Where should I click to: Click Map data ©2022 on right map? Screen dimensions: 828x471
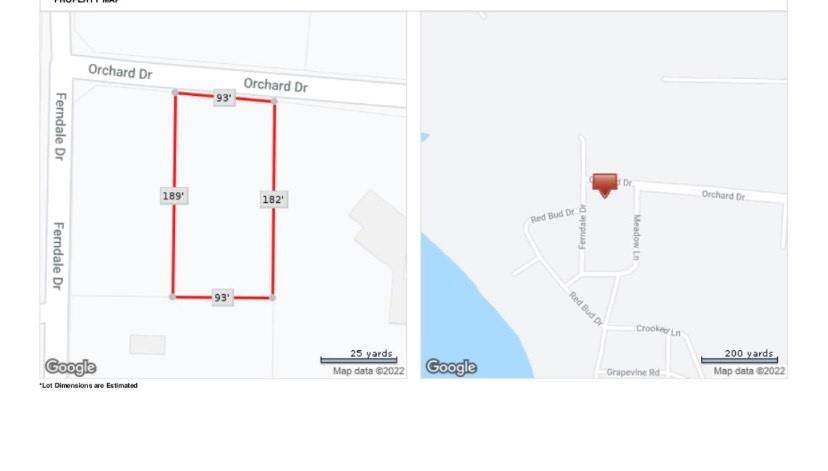coord(749,371)
